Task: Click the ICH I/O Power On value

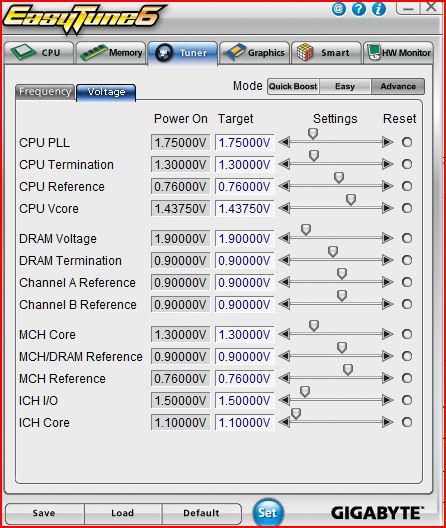Action: [180, 400]
